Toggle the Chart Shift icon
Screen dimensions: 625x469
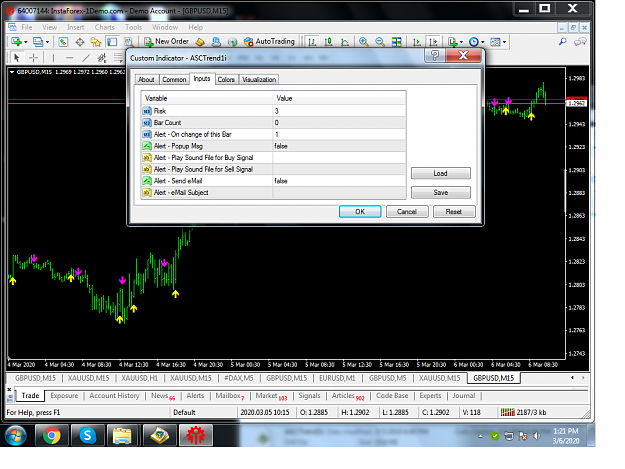click(433, 41)
